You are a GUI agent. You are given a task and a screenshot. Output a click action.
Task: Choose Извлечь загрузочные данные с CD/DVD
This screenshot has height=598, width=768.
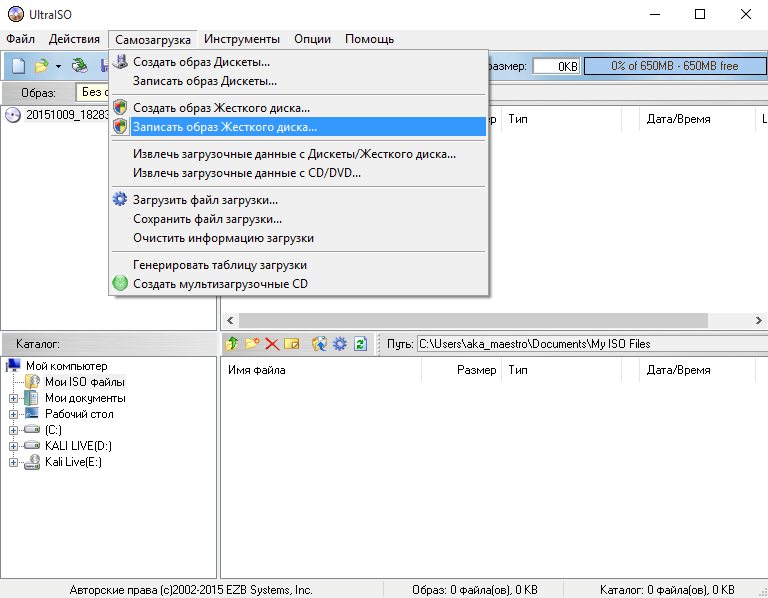[299, 173]
